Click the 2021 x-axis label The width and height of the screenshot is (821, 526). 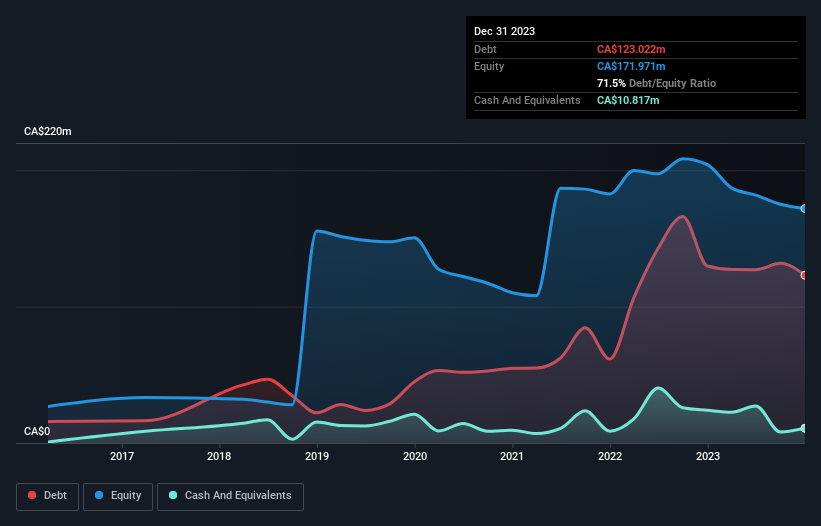pos(512,456)
